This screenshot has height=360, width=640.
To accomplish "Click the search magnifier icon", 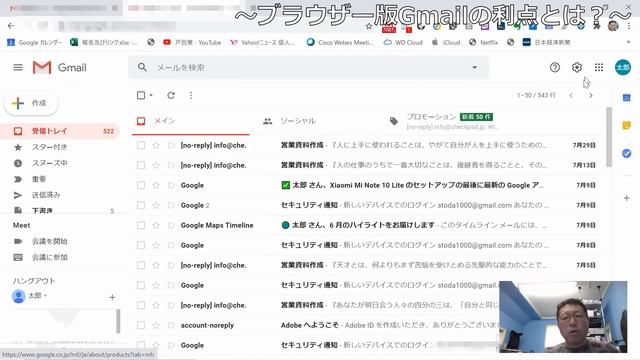I will click(x=142, y=67).
